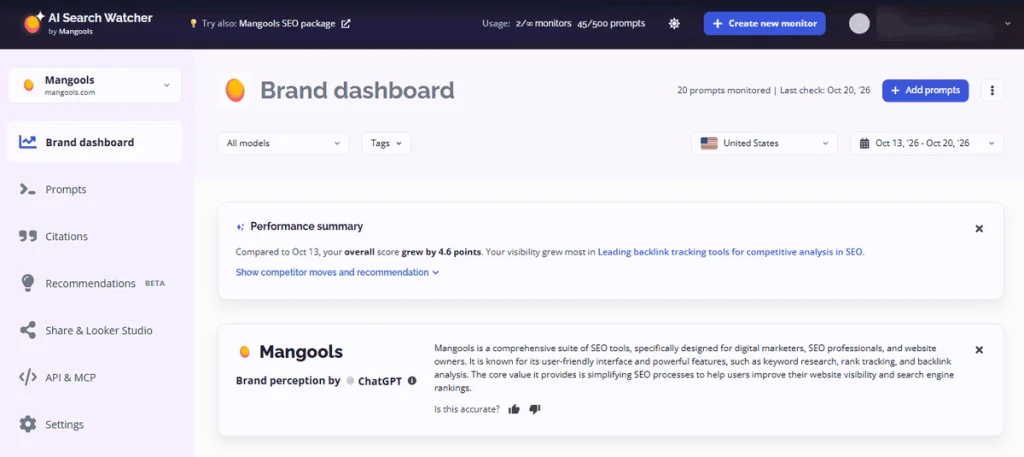
Task: Expand the account menu chevron in the header
Action: click(x=1007, y=24)
